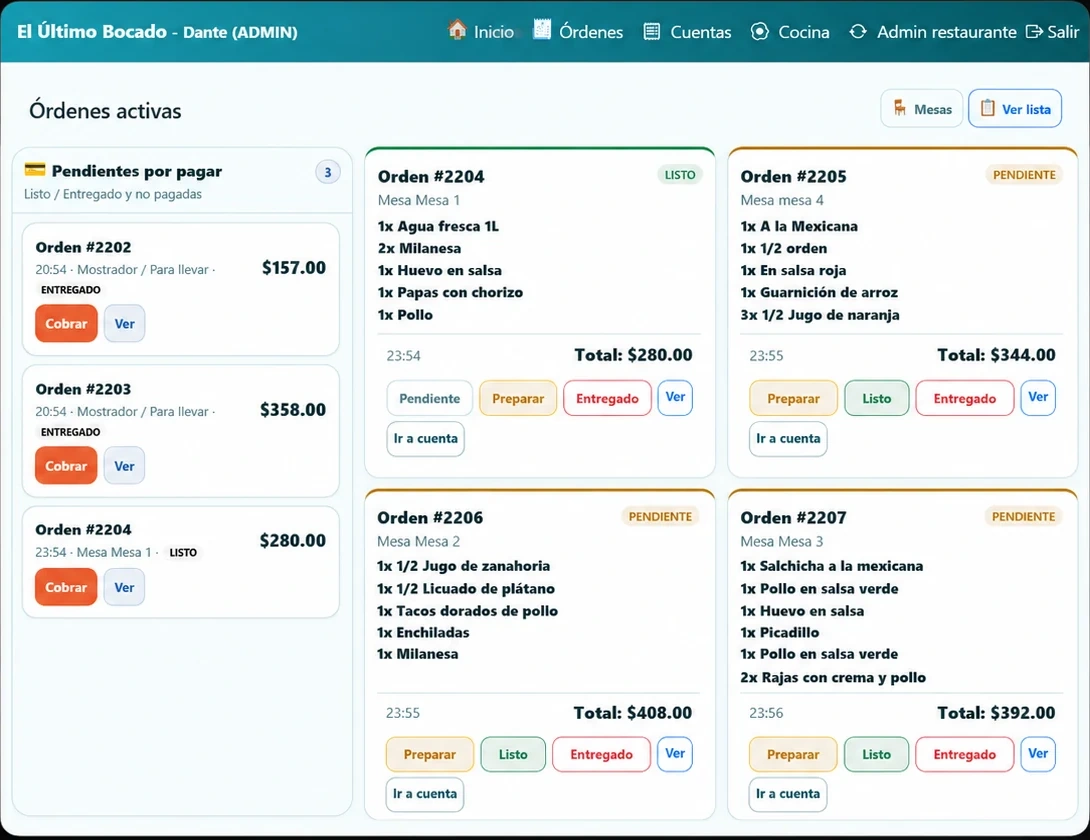
Task: Open the Inicio menu item
Action: click(x=482, y=31)
